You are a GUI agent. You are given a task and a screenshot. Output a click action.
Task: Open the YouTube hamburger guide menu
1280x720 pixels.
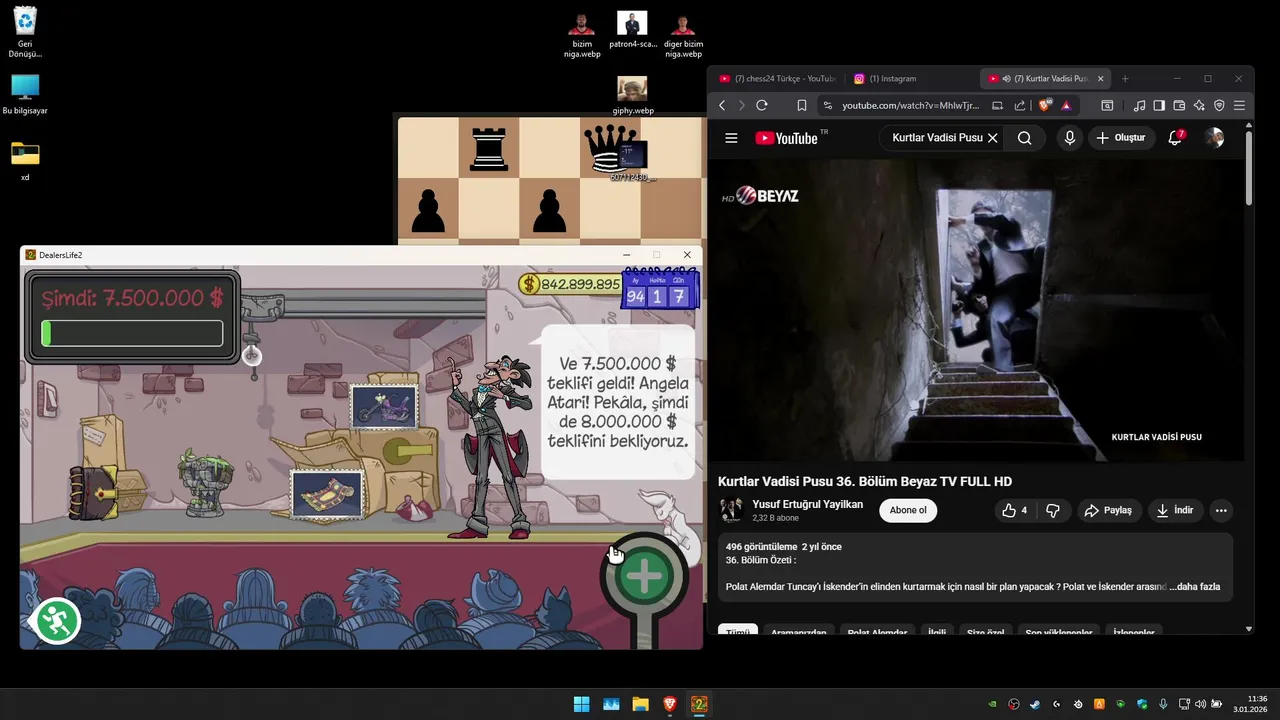click(x=731, y=138)
